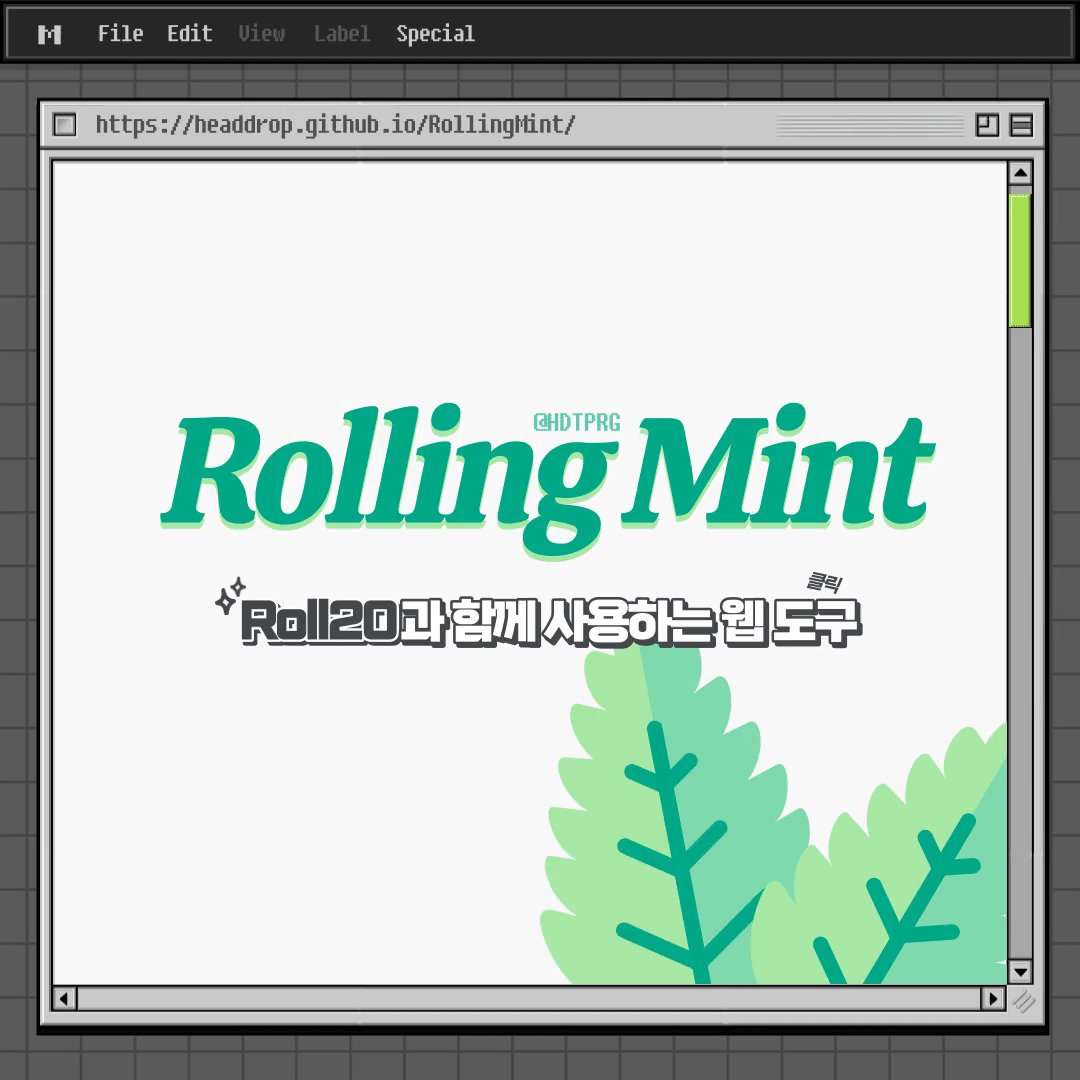Viewport: 1080px width, 1080px height.
Task: Click the right arrow of the horizontal scrollbar
Action: (991, 998)
